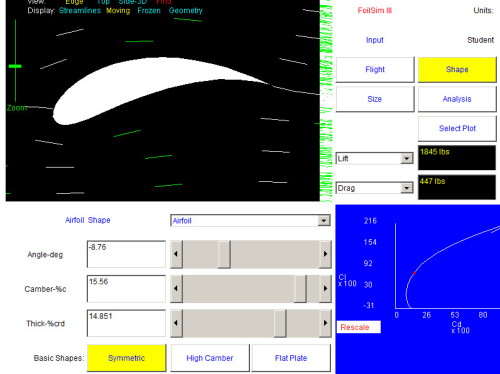Open the Size input panel
This screenshot has width=500, height=374.
click(x=375, y=99)
